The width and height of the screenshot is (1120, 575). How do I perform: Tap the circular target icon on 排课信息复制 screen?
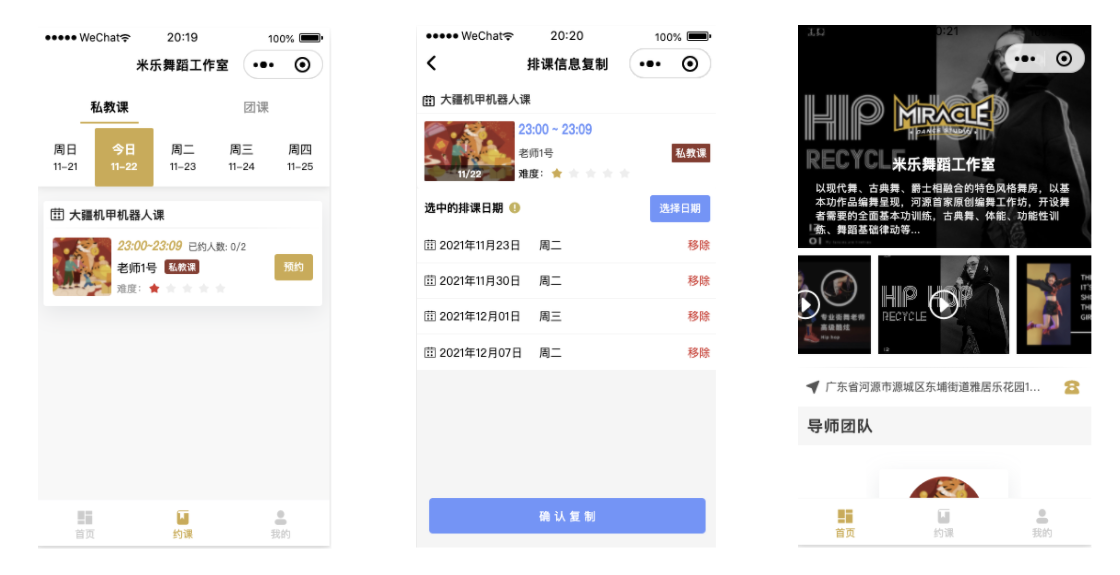coord(689,64)
